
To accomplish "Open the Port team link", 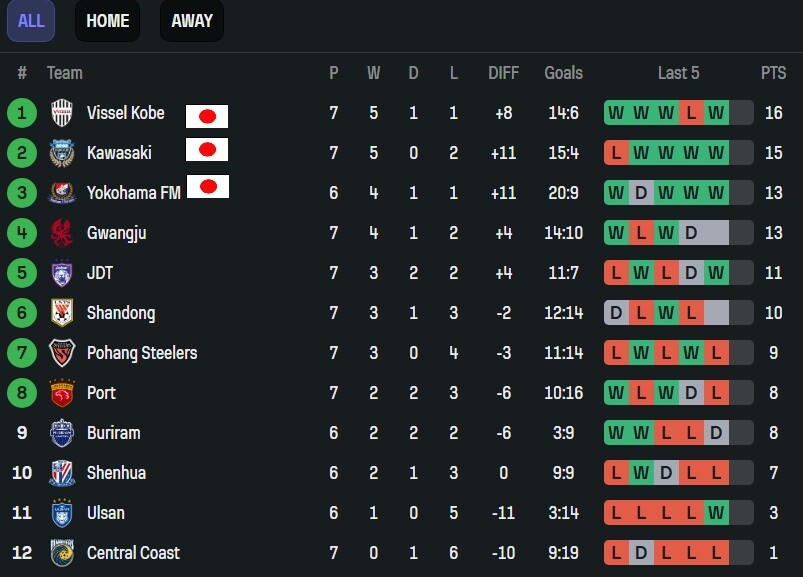I will coord(101,393).
